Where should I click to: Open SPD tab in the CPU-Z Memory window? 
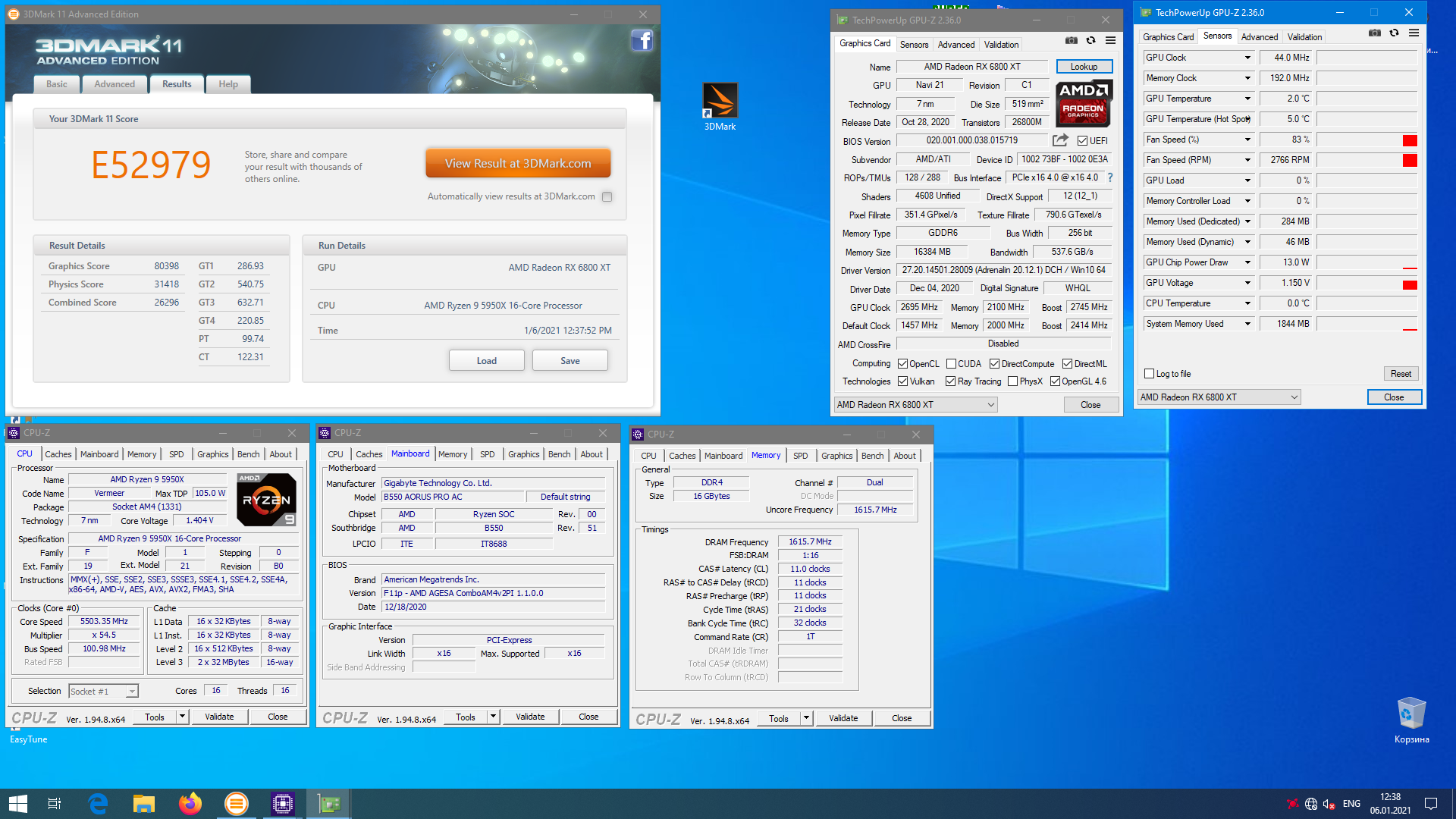[x=800, y=456]
